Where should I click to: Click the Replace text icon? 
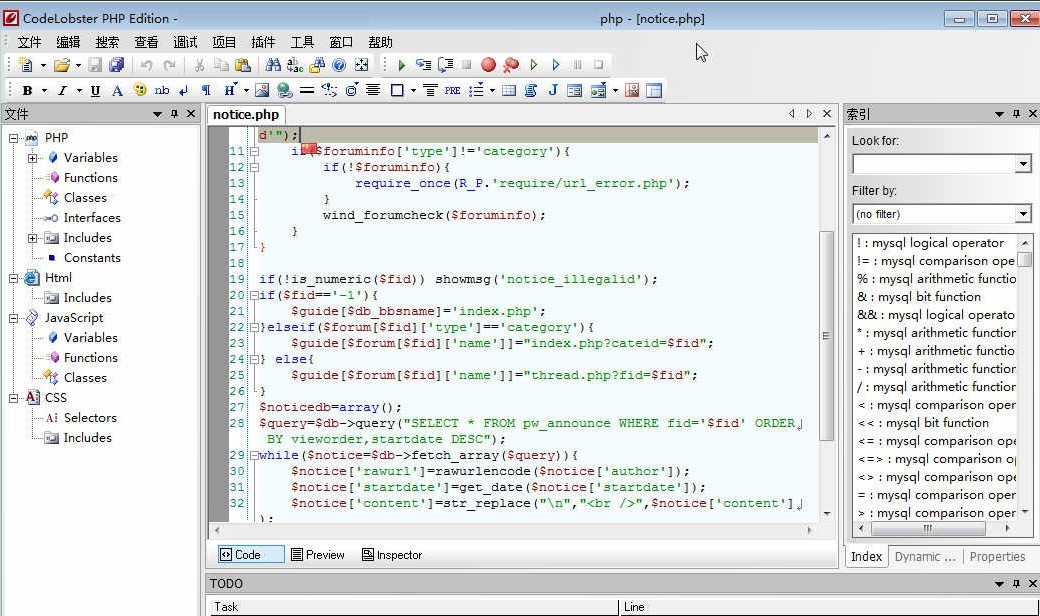point(294,64)
